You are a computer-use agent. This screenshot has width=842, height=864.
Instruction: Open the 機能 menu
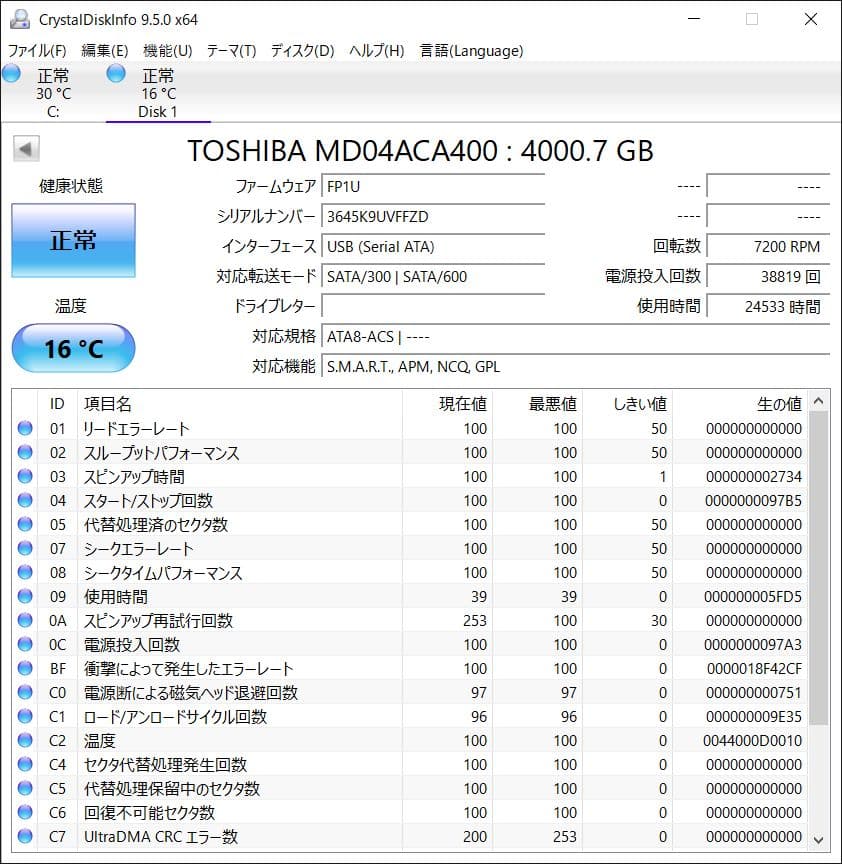[166, 50]
